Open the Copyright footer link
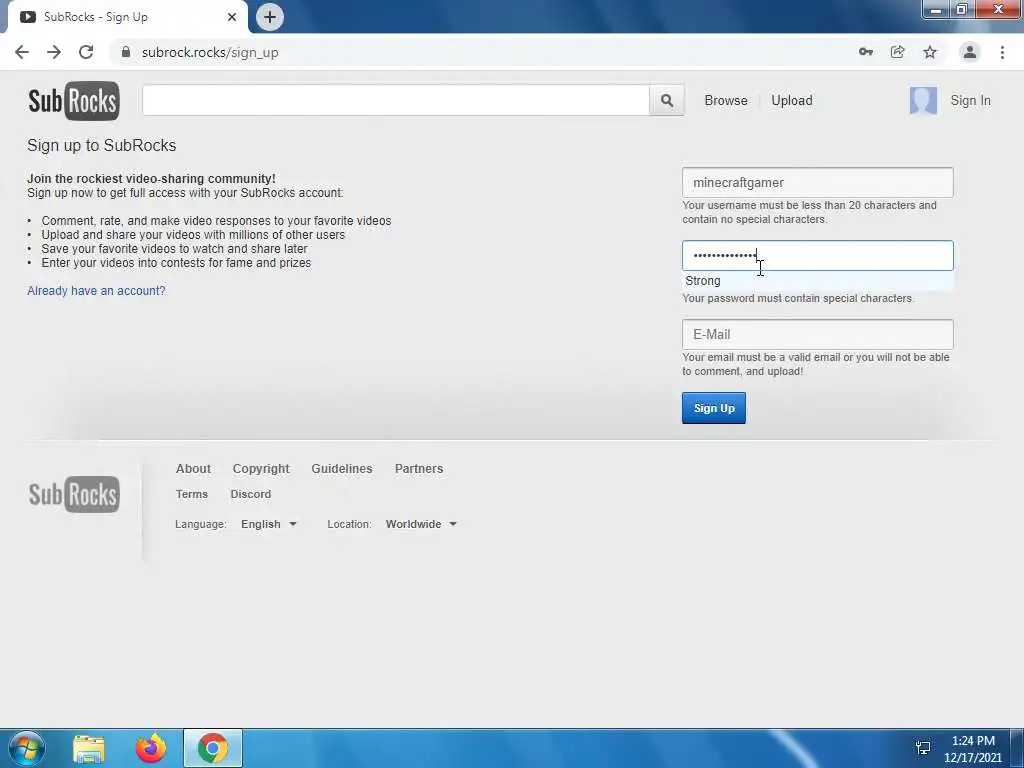The width and height of the screenshot is (1024, 768). [x=261, y=469]
